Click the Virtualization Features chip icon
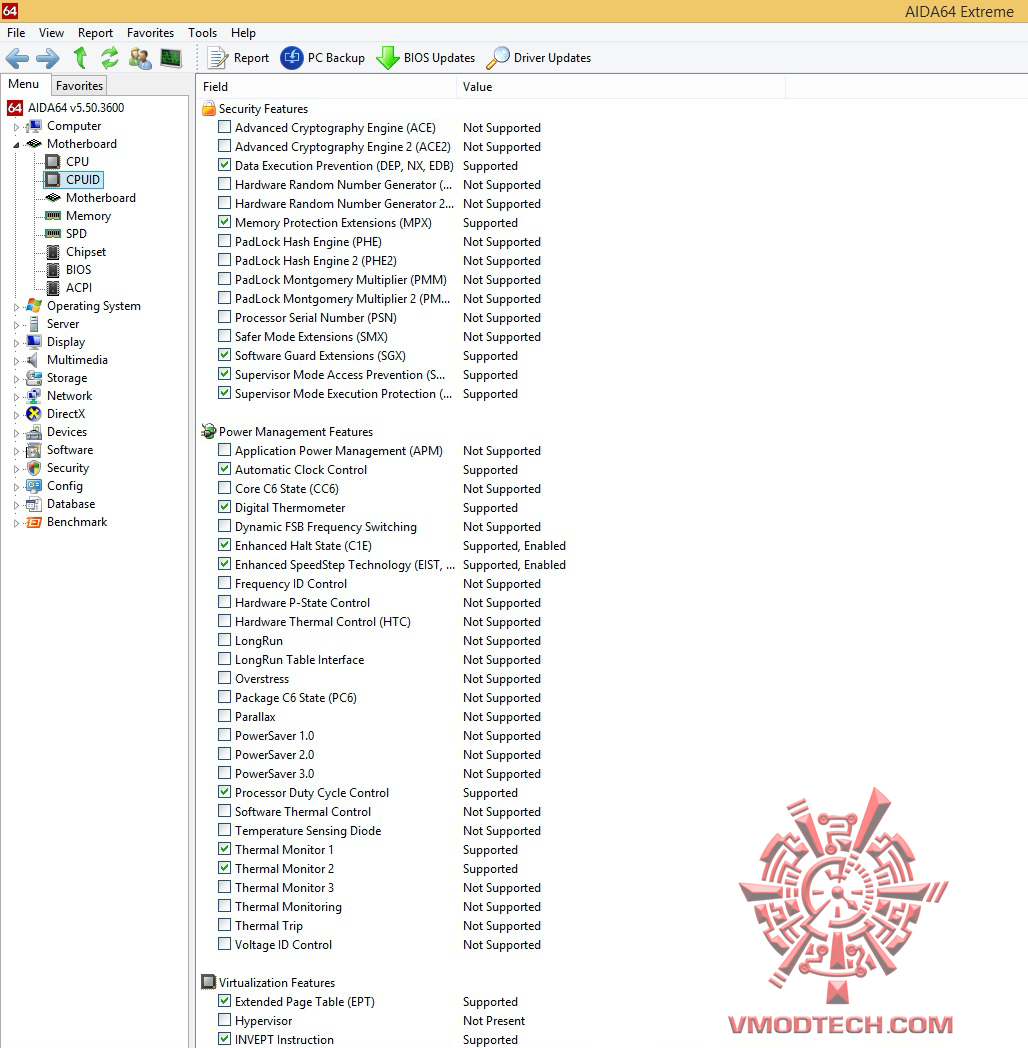 click(x=209, y=982)
